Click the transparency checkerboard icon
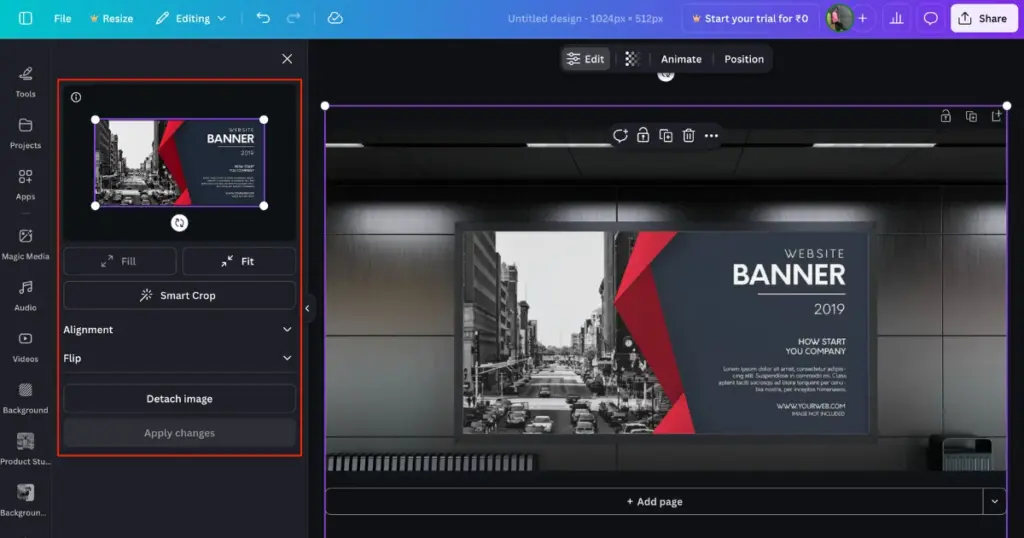 (x=631, y=59)
